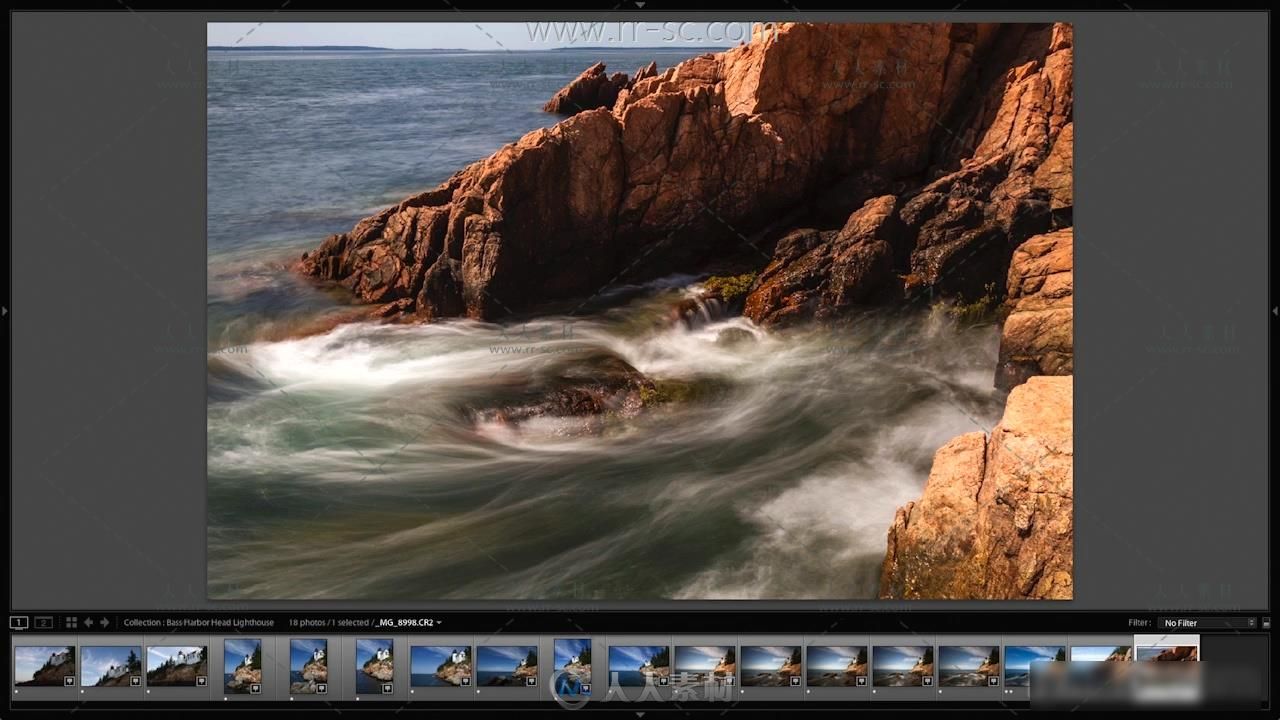Show the left panel using the left edge triangle
Screen dimensions: 1280x720
[x=4, y=311]
